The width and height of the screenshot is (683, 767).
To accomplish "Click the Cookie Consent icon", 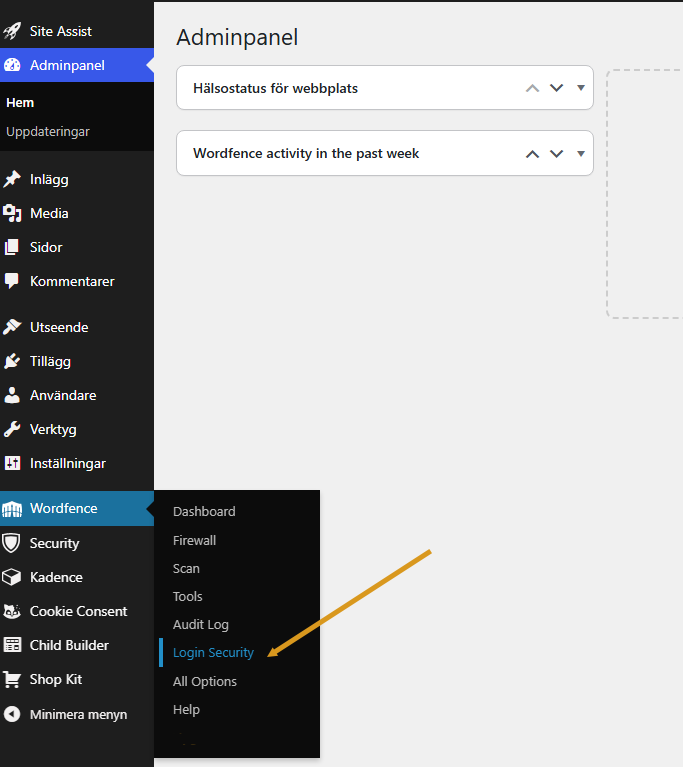I will pyautogui.click(x=12, y=611).
